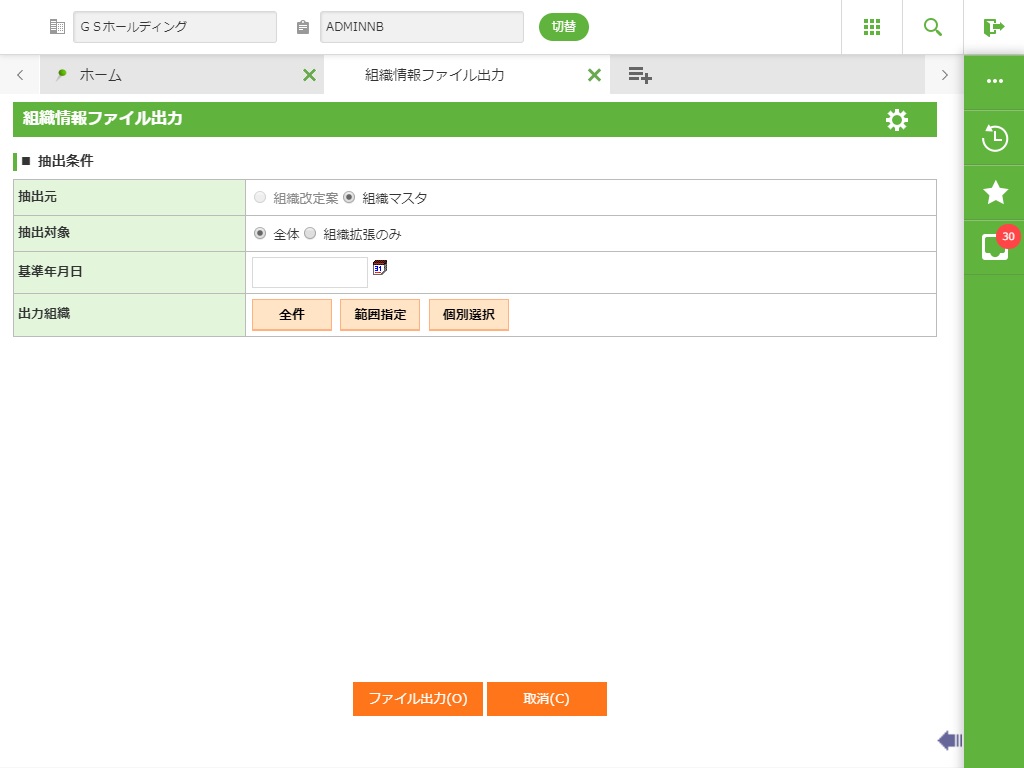Click the 範囲指定 button
Screen dimensions: 1024x768
pos(380,315)
